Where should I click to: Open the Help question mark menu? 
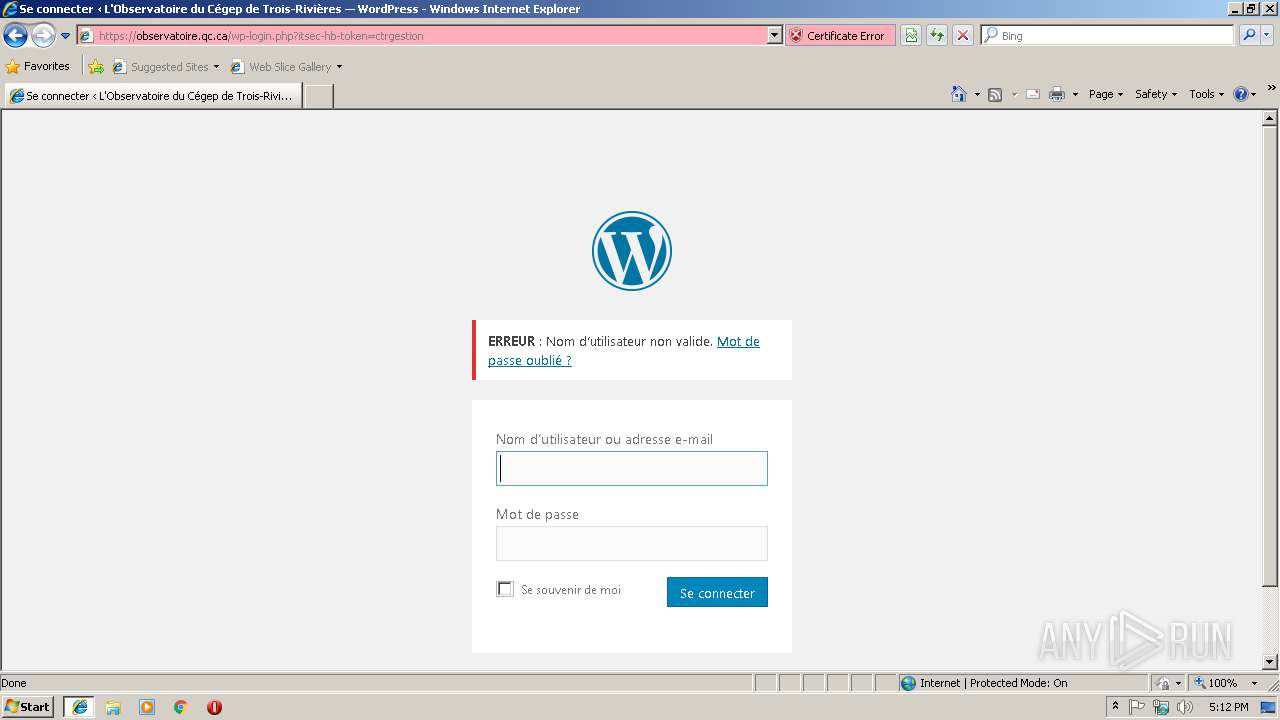(x=1245, y=94)
